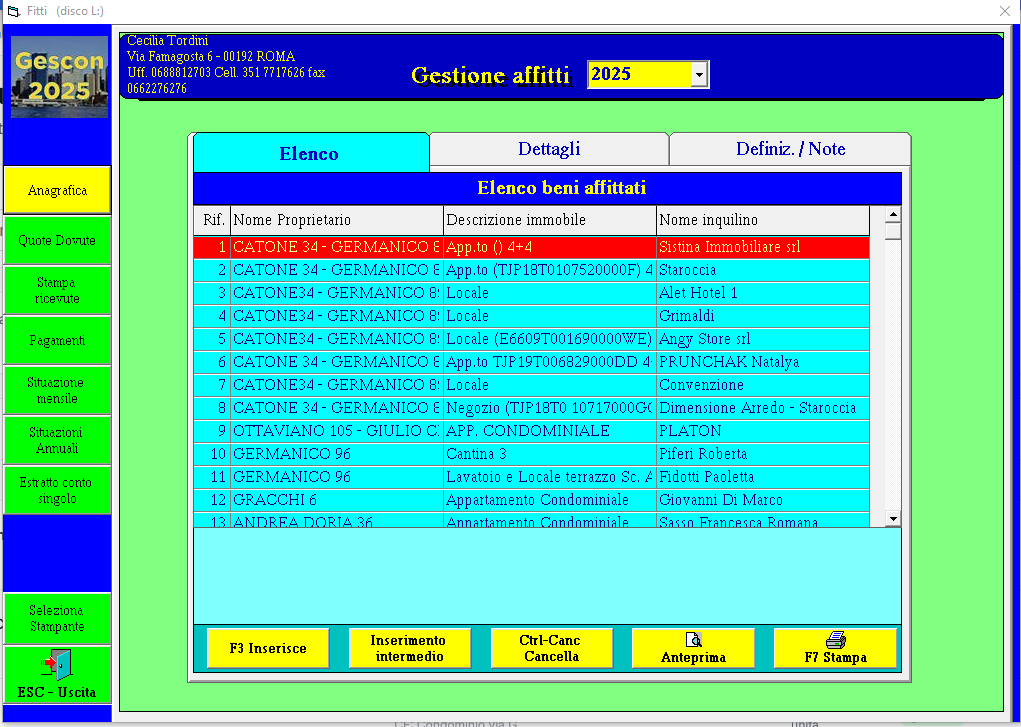The height and width of the screenshot is (727, 1021).
Task: Click the Seleziona Stampante button
Action: [57, 618]
